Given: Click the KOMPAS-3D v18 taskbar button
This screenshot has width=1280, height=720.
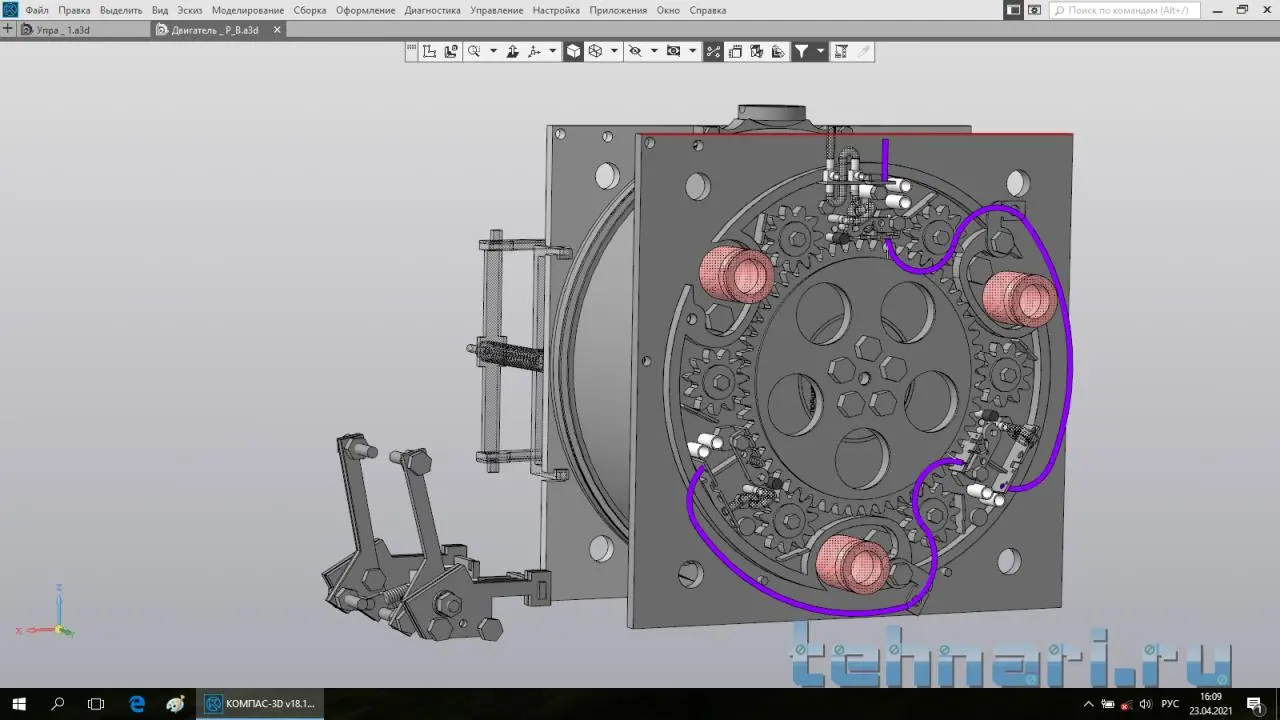Looking at the screenshot, I should 260,704.
